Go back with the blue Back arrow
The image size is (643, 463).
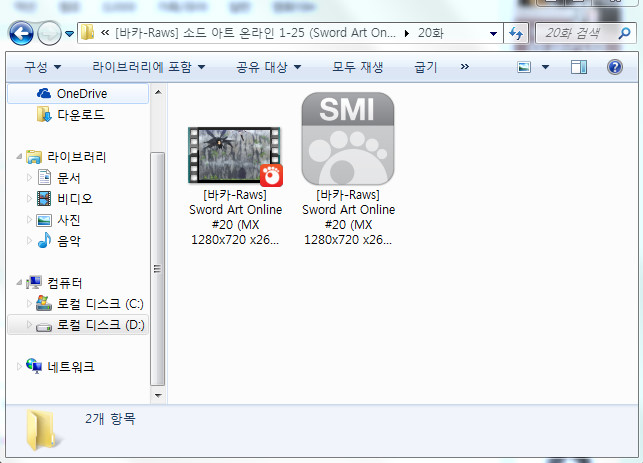(x=21, y=33)
